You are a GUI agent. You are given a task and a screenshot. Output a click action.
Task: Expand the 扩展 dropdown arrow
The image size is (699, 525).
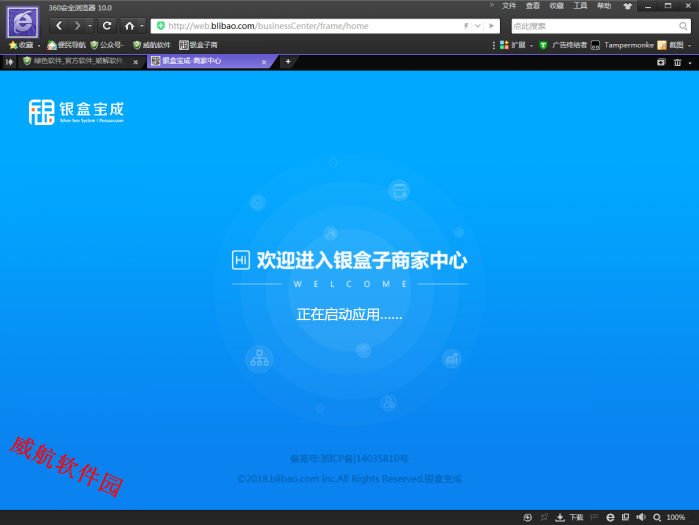(531, 45)
